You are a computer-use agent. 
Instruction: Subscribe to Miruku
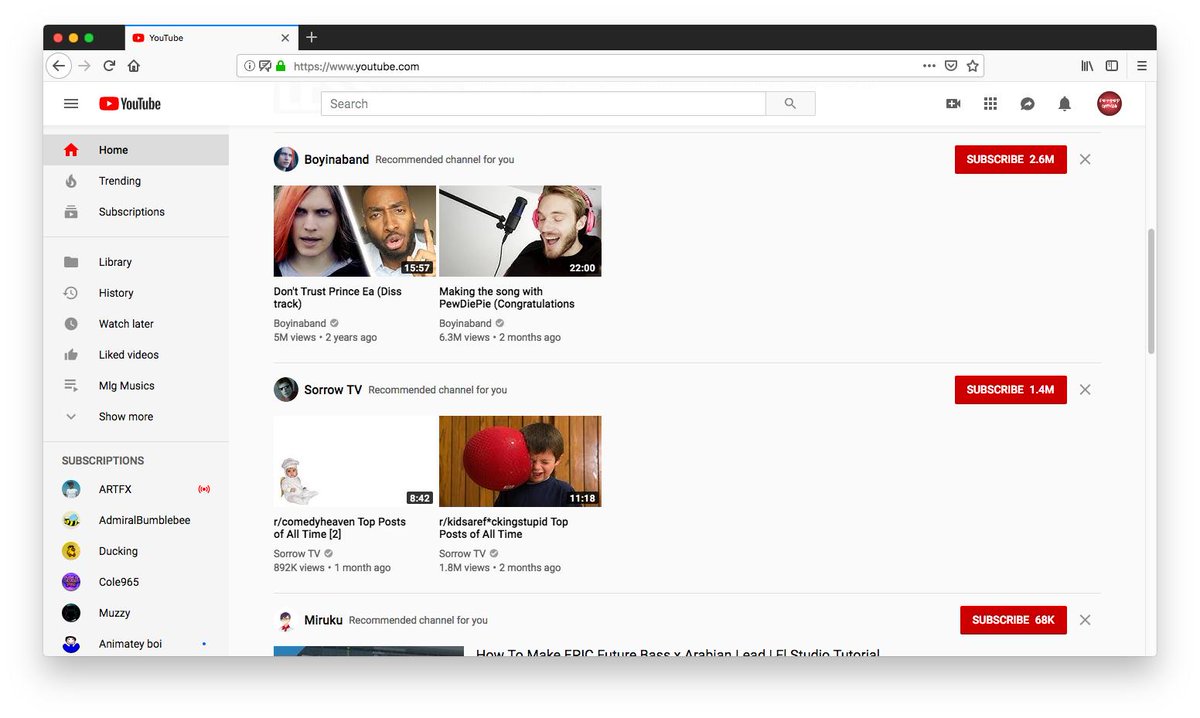1014,620
